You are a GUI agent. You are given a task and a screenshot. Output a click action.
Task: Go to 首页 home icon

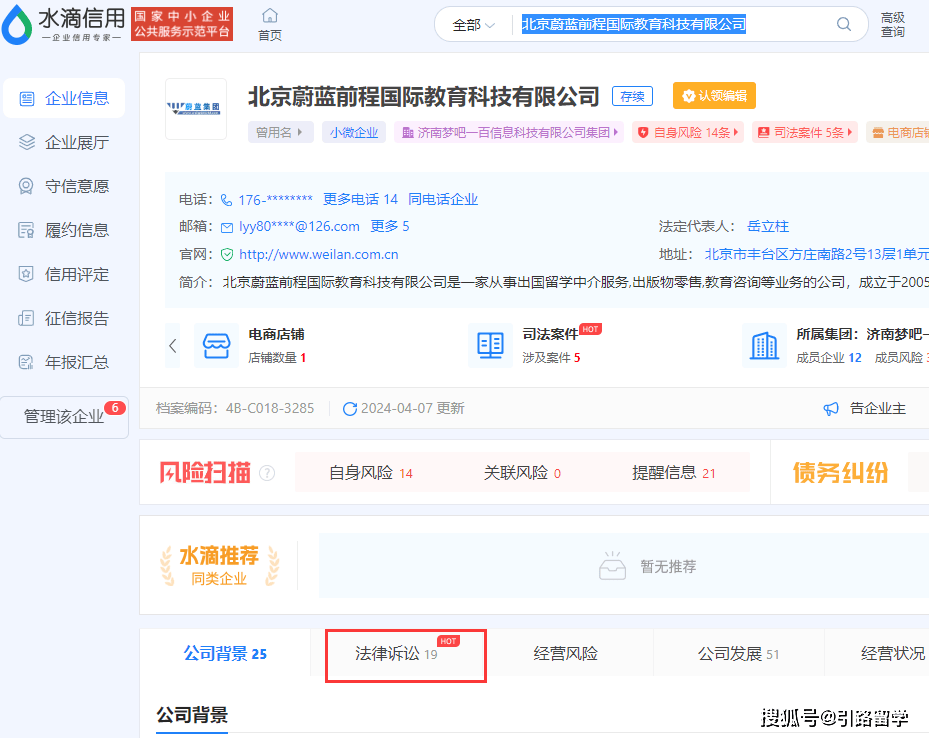click(270, 24)
